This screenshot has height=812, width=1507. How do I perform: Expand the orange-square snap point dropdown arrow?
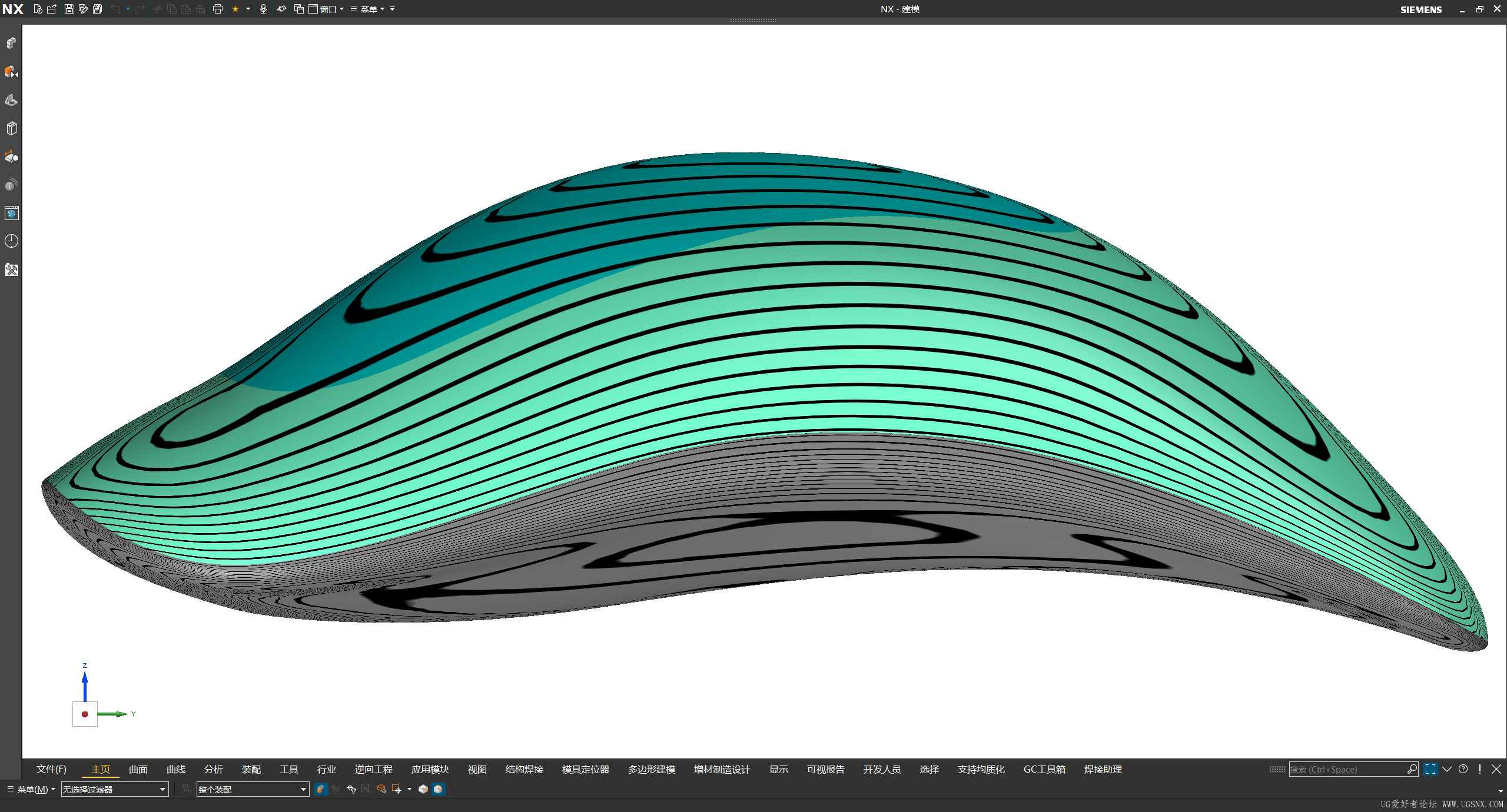409,789
